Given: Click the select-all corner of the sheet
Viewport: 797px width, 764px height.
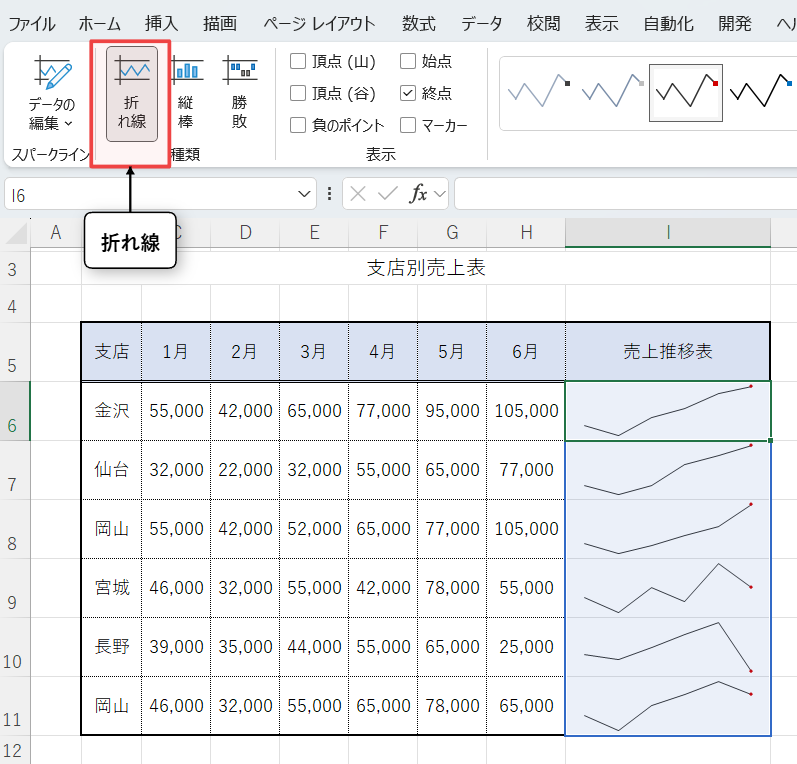Looking at the screenshot, I should (15, 234).
